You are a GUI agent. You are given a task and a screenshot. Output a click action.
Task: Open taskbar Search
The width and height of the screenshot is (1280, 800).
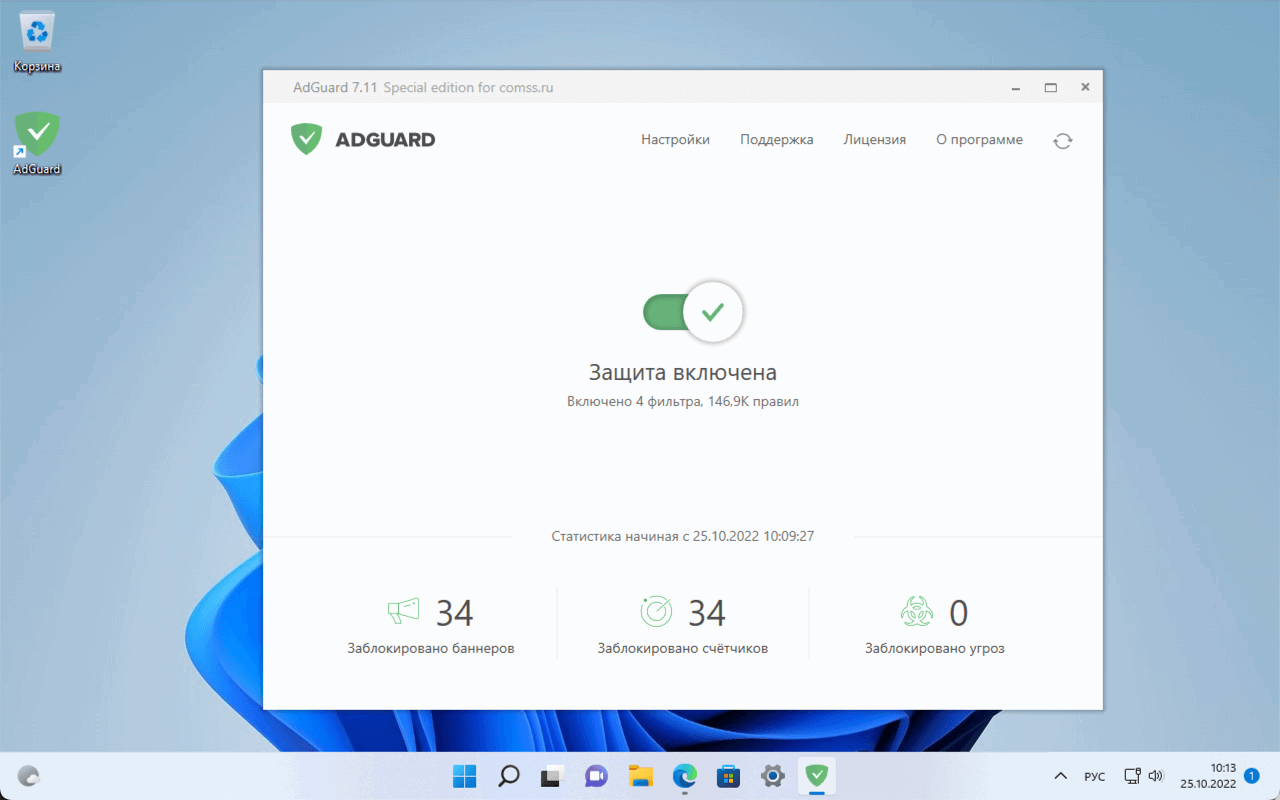coord(509,775)
